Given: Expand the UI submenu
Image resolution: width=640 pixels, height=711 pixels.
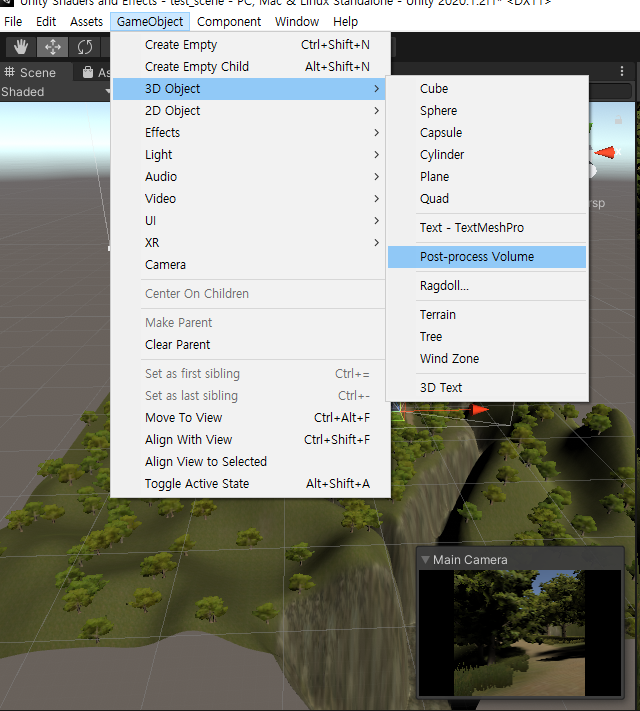Looking at the screenshot, I should [x=249, y=221].
